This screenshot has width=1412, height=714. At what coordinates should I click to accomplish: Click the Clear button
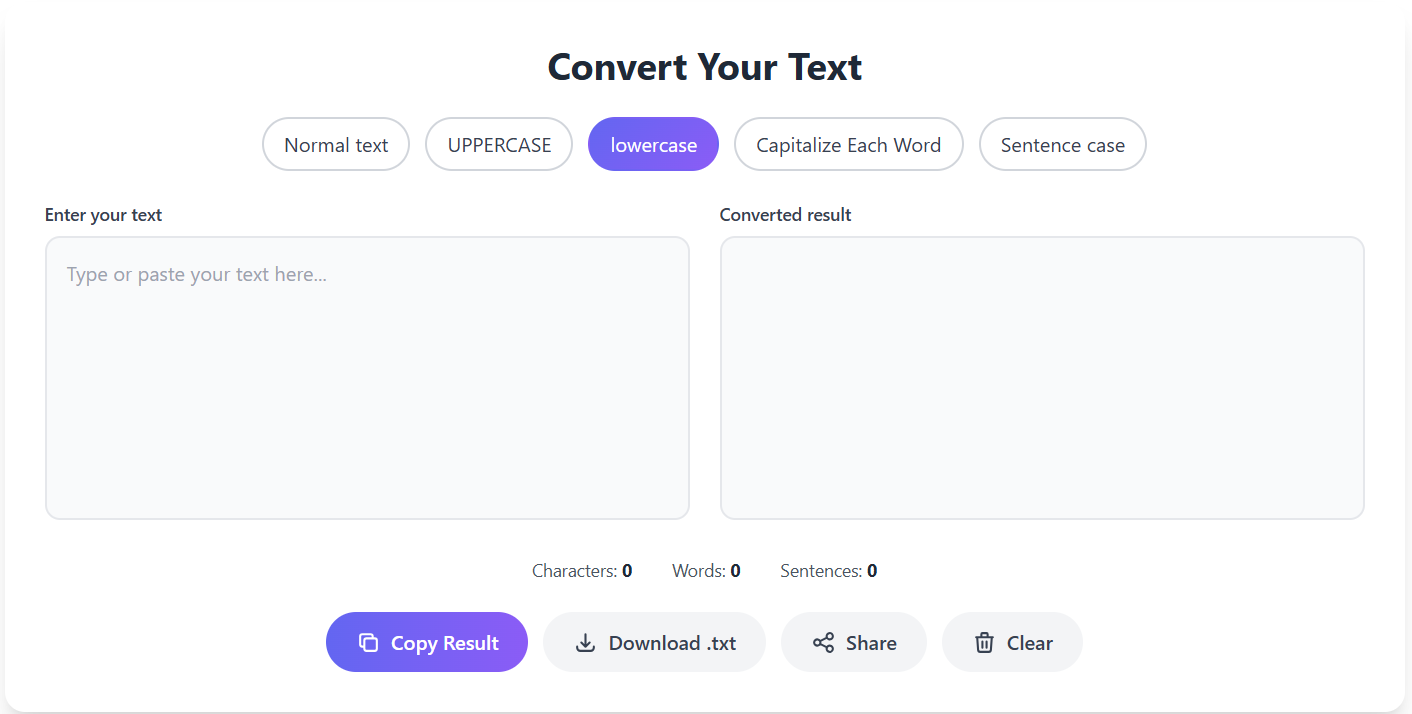1012,642
